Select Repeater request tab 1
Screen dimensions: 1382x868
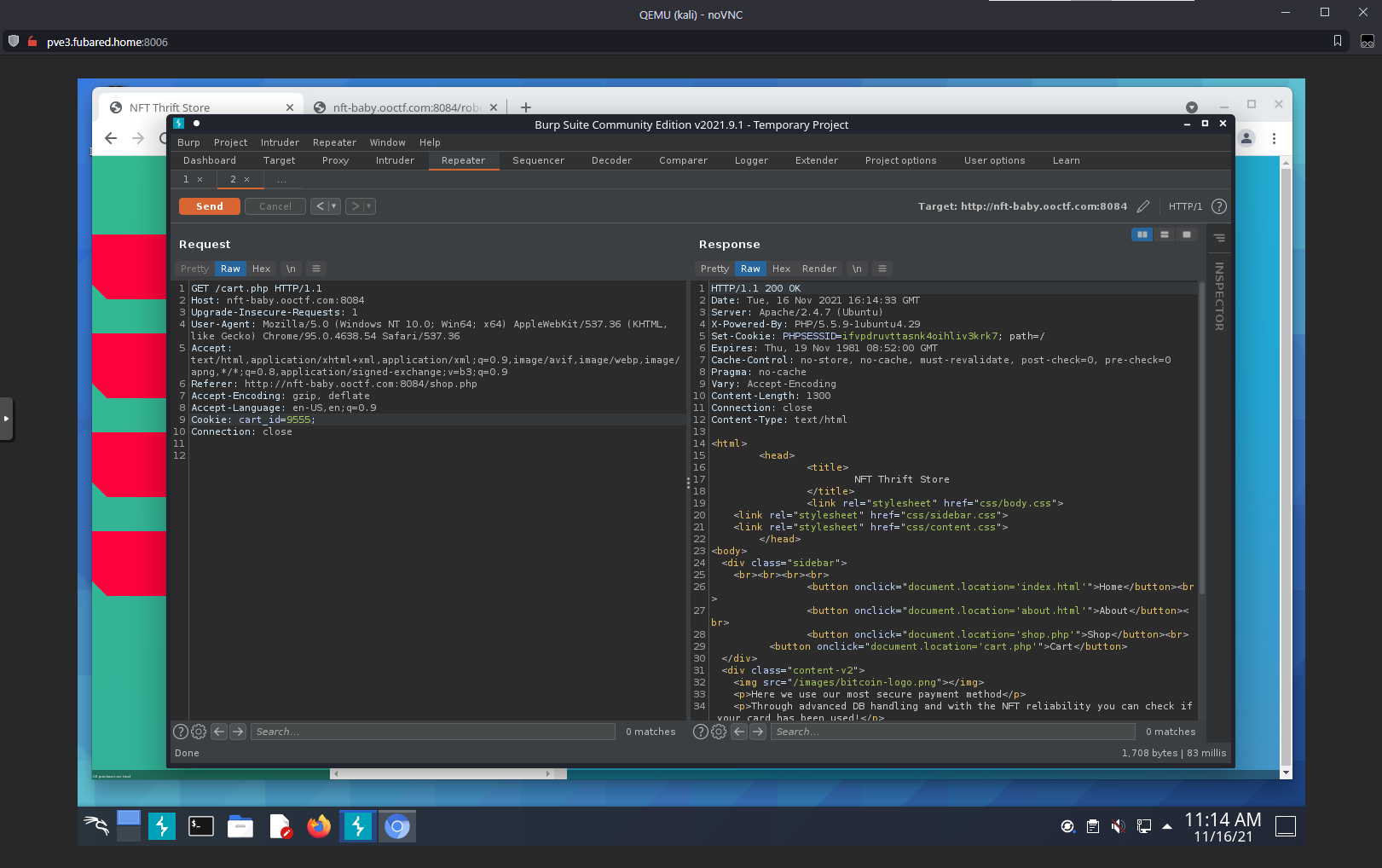pyautogui.click(x=186, y=179)
